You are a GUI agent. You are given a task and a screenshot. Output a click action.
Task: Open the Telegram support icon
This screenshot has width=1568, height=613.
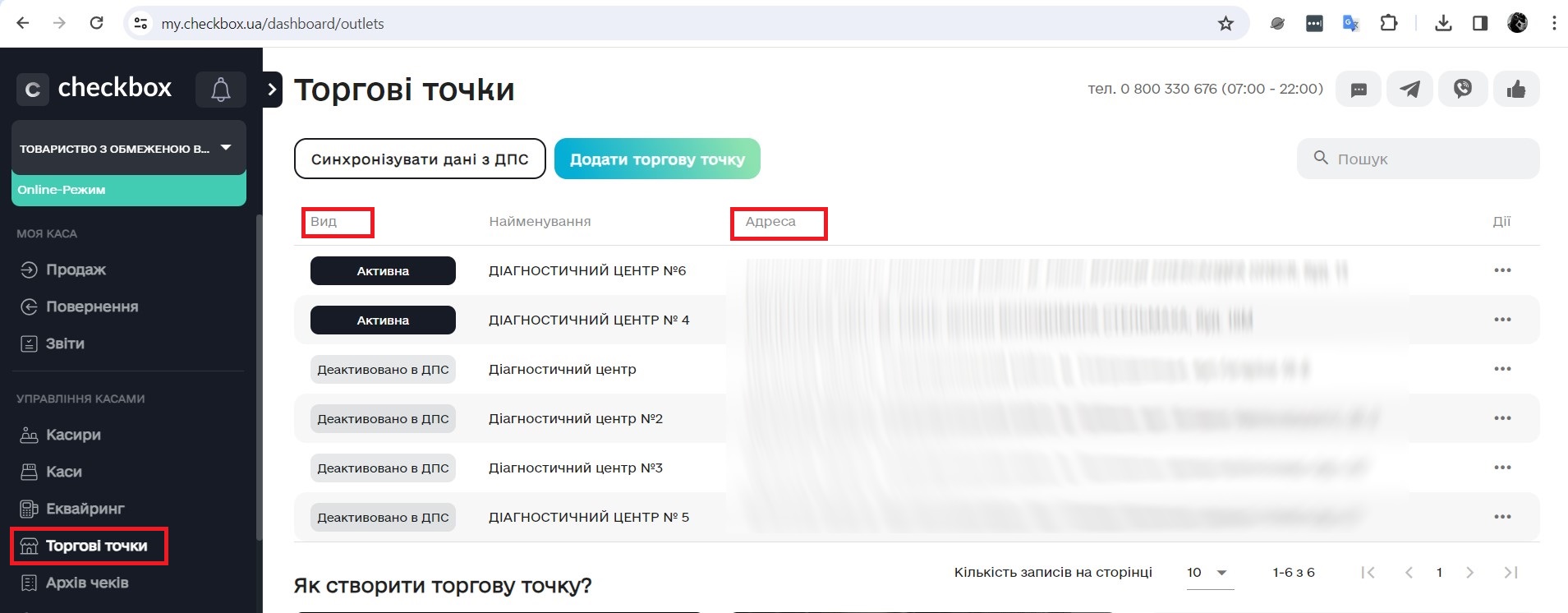(1409, 89)
